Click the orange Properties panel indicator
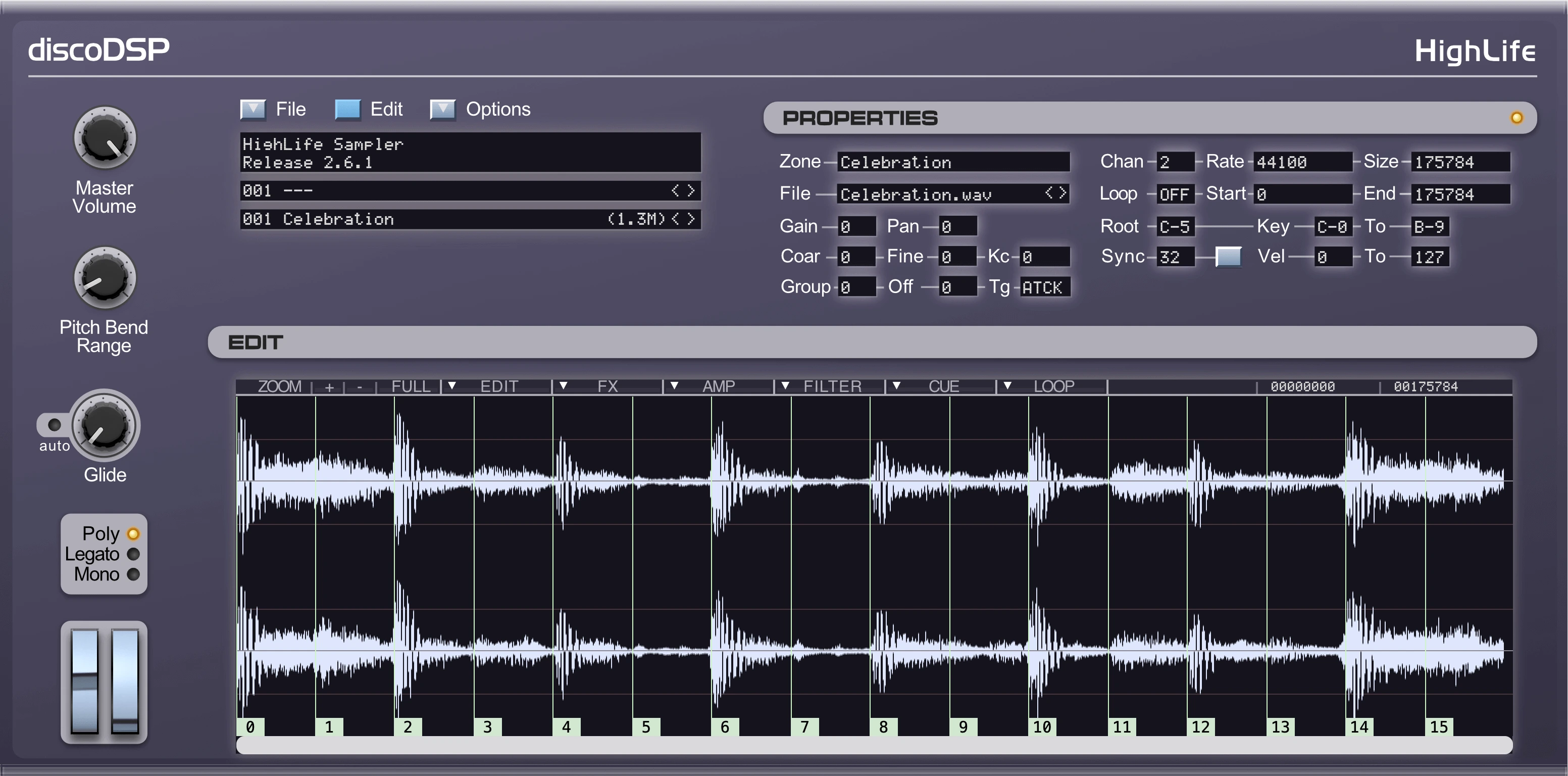This screenshot has width=1568, height=776. (1516, 118)
